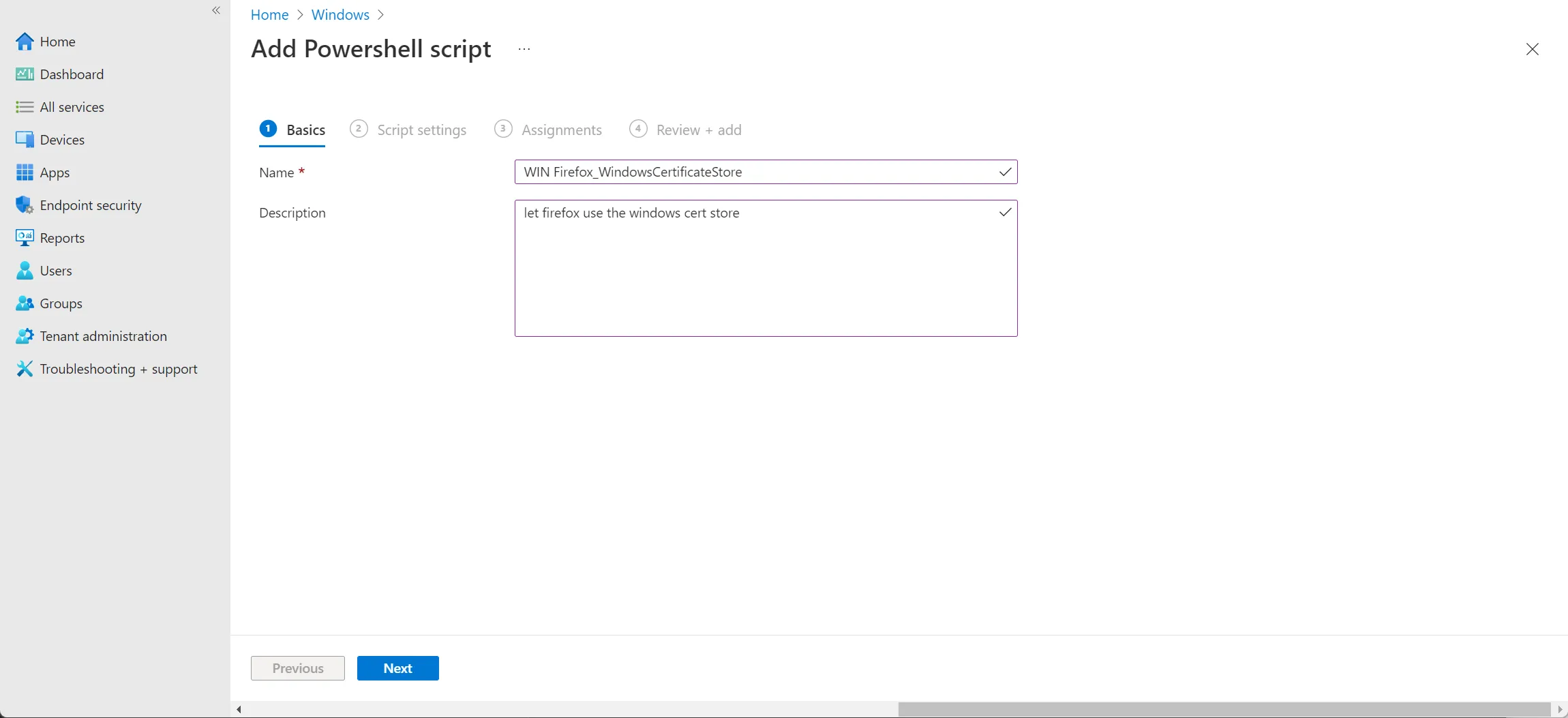Focus the Name input field

766,172
